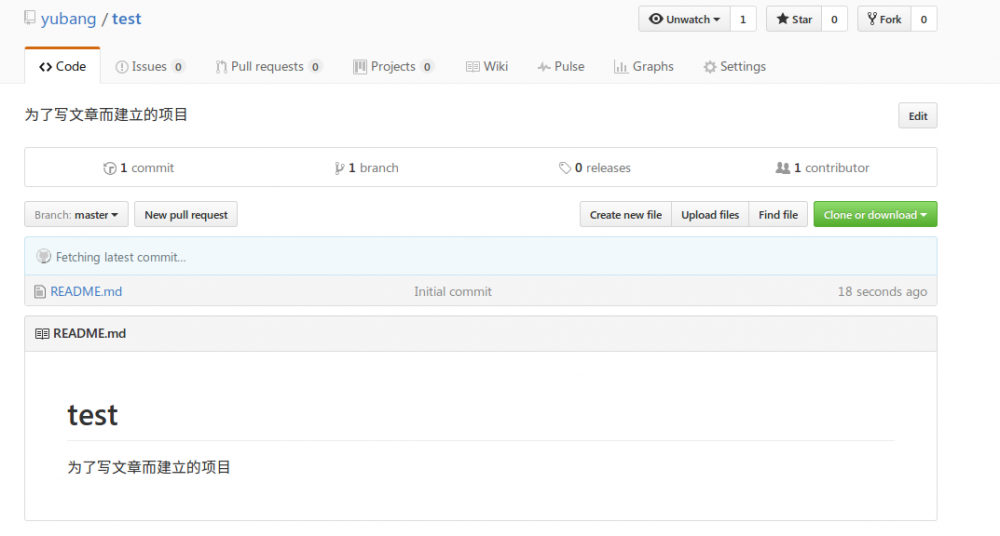The height and width of the screenshot is (536, 1000).
Task: Go to the Pulse tab
Action: click(x=561, y=66)
